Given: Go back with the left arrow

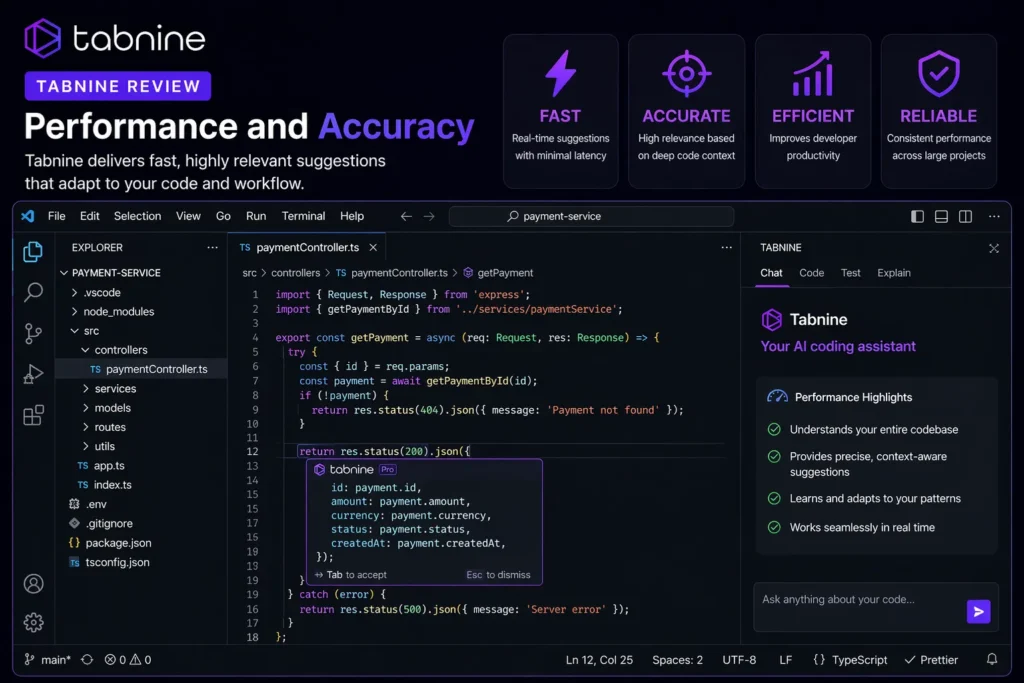Looking at the screenshot, I should pos(406,216).
